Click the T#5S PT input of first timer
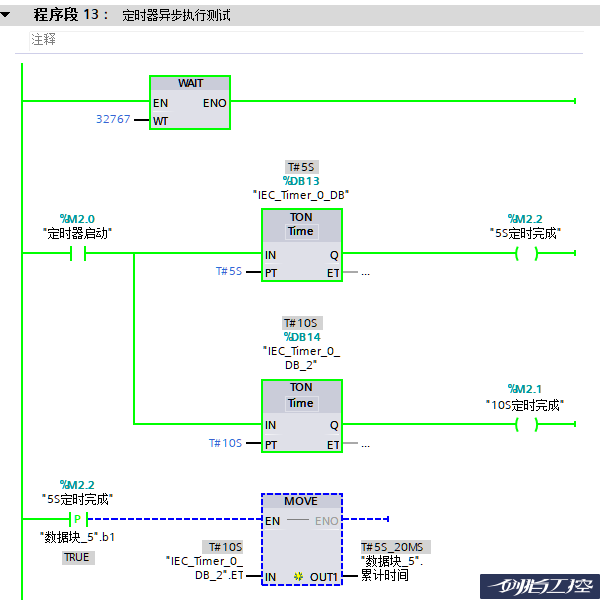Screen dimensions: 600x600 [229, 271]
